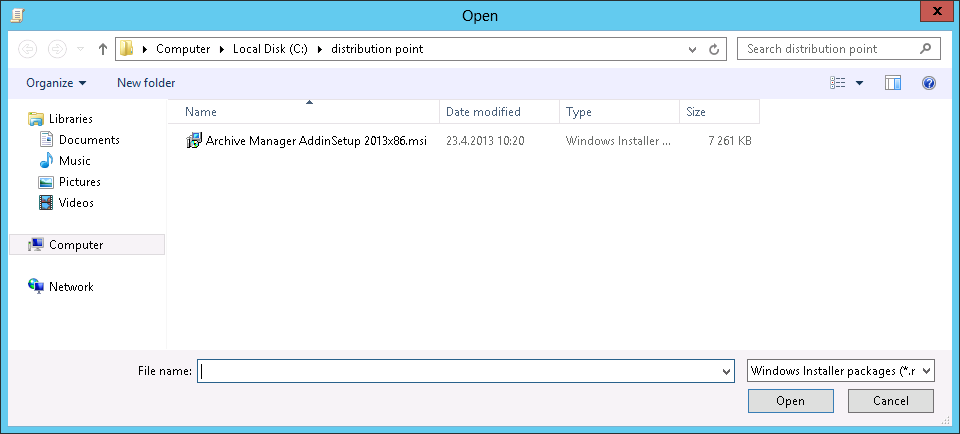Sort by Type column header

619,112
